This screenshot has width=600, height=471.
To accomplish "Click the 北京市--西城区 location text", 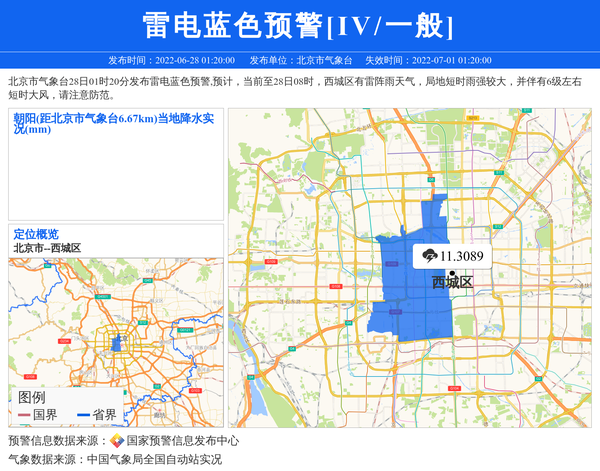I will 47,248.
